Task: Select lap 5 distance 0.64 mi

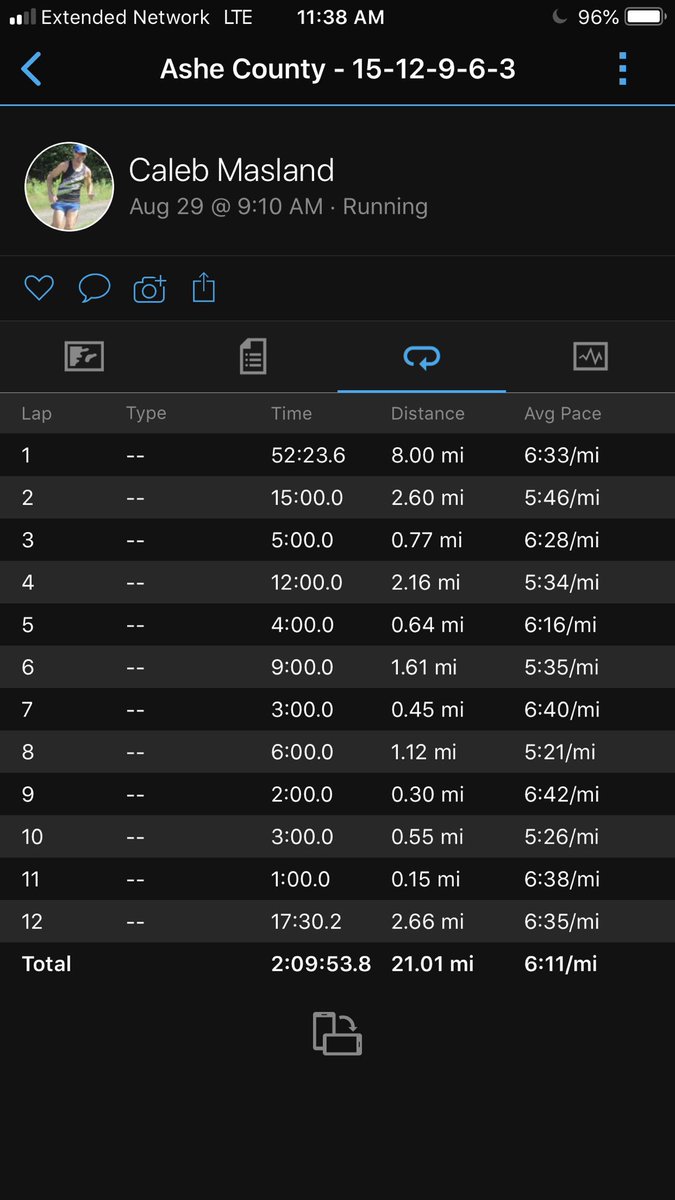Action: point(427,625)
